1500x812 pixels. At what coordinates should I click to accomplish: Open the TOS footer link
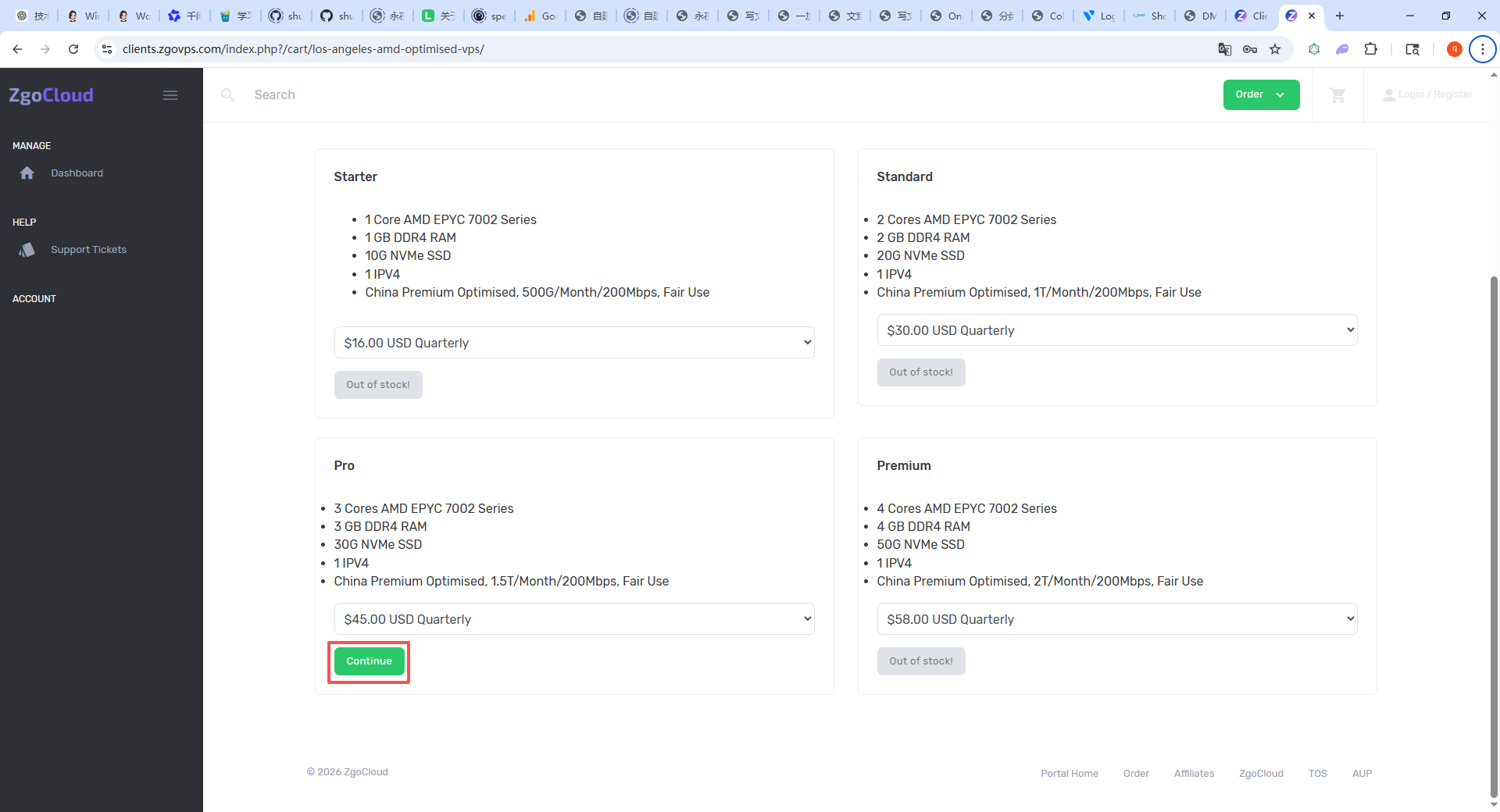(x=1318, y=774)
